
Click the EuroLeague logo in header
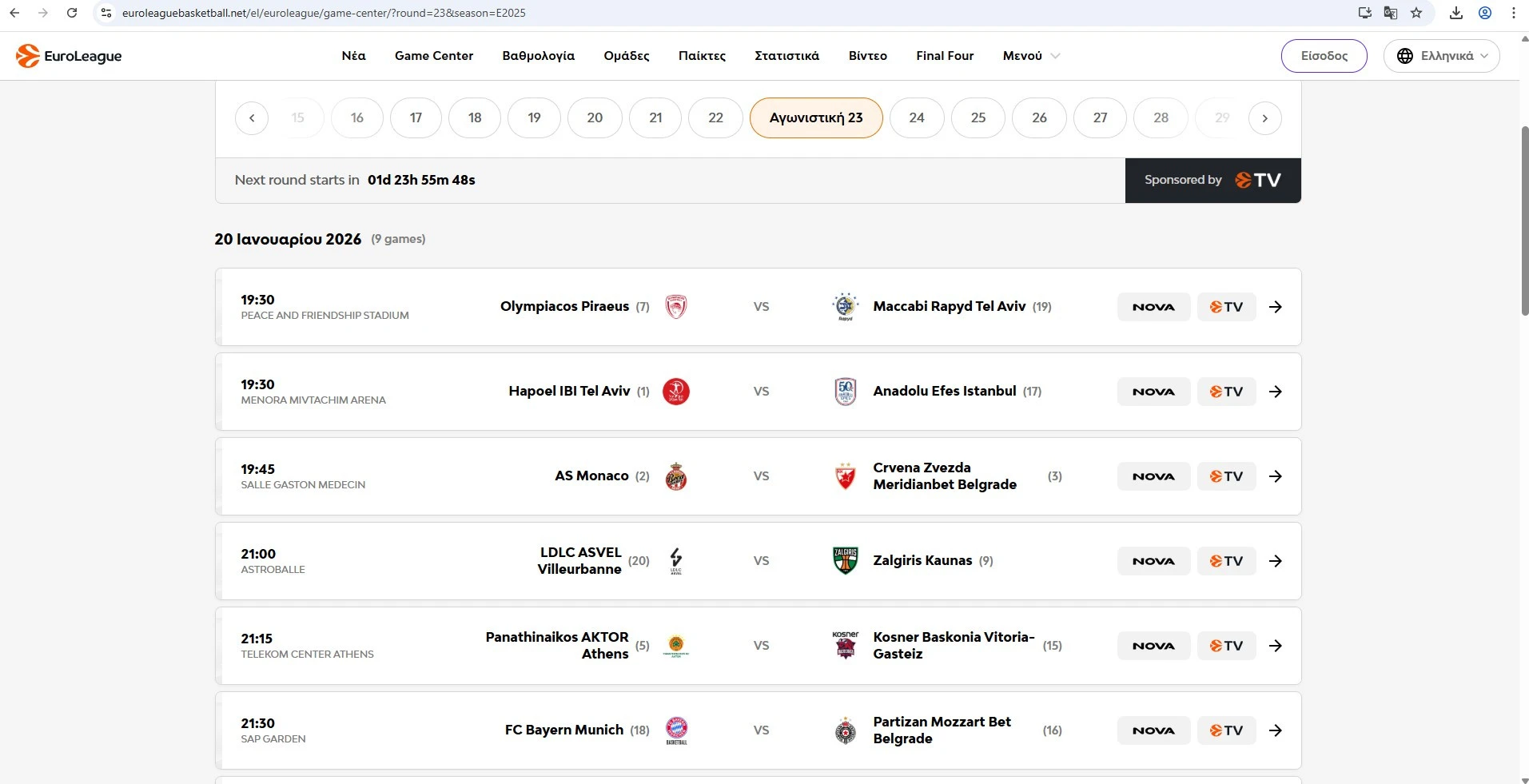point(69,56)
